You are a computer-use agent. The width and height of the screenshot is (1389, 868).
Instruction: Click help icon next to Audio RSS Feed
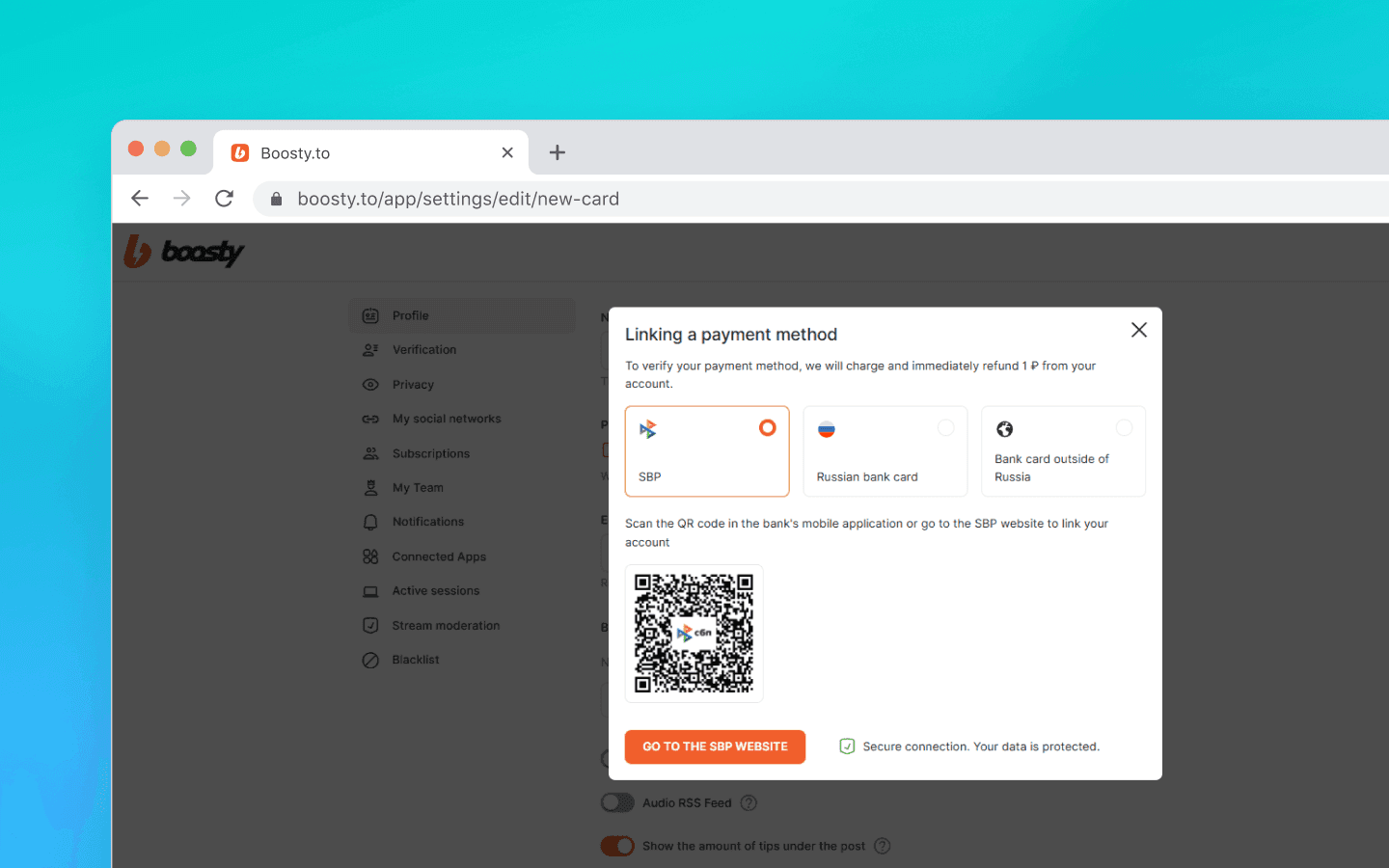pyautogui.click(x=749, y=802)
